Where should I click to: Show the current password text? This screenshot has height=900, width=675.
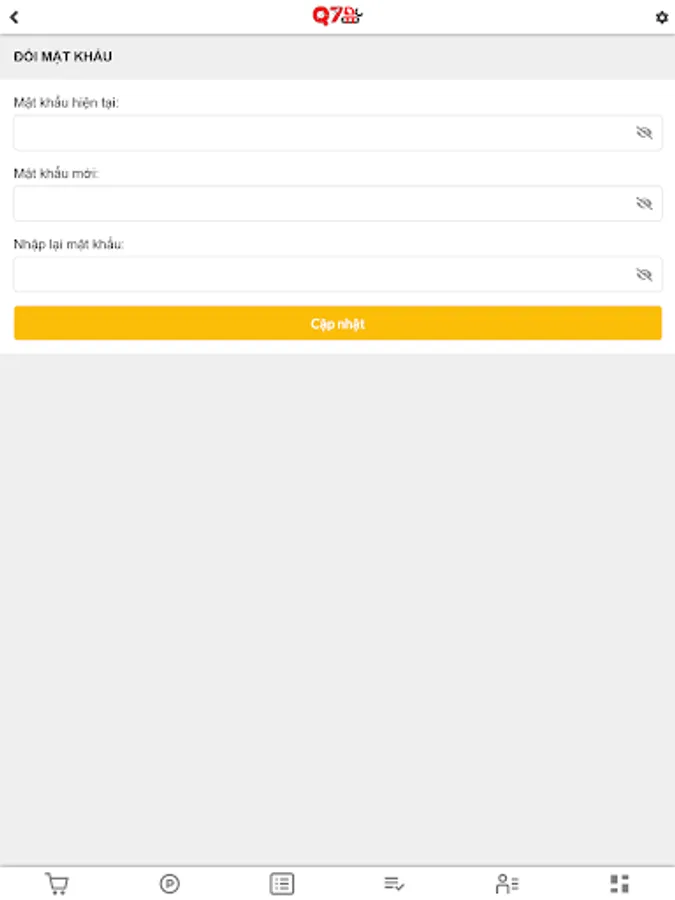(644, 133)
